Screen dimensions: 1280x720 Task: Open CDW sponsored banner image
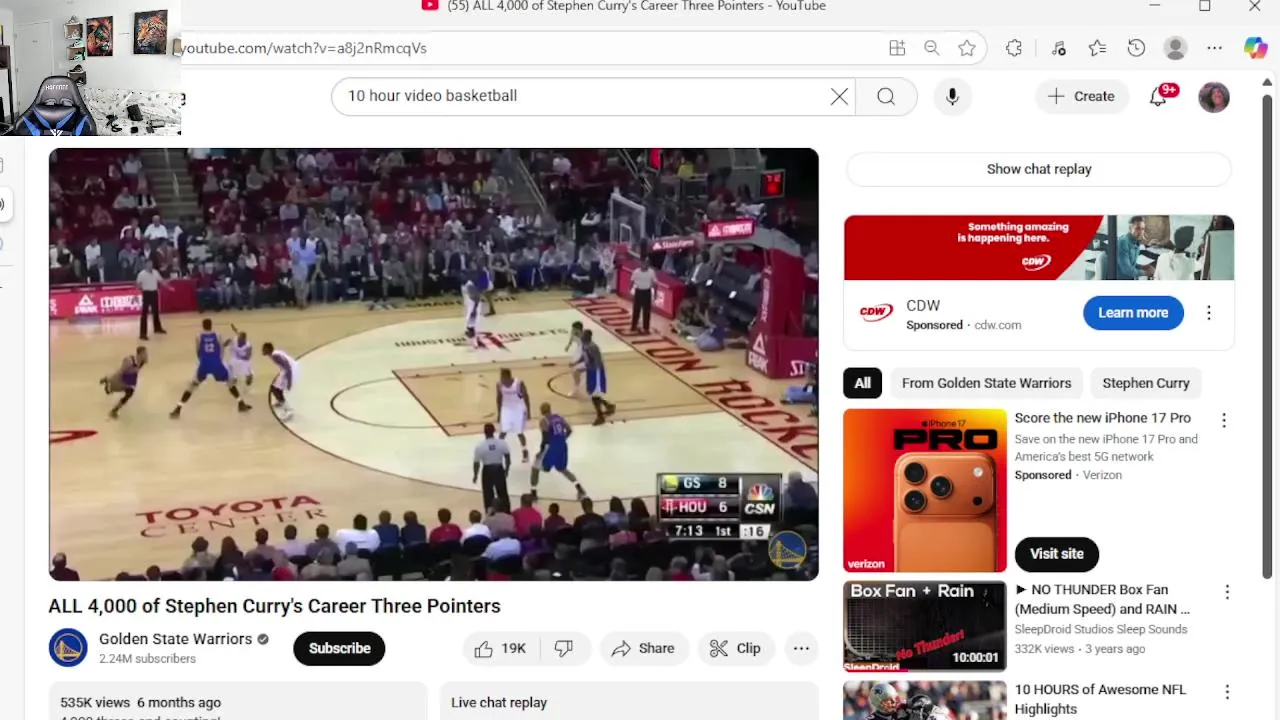pyautogui.click(x=1039, y=248)
